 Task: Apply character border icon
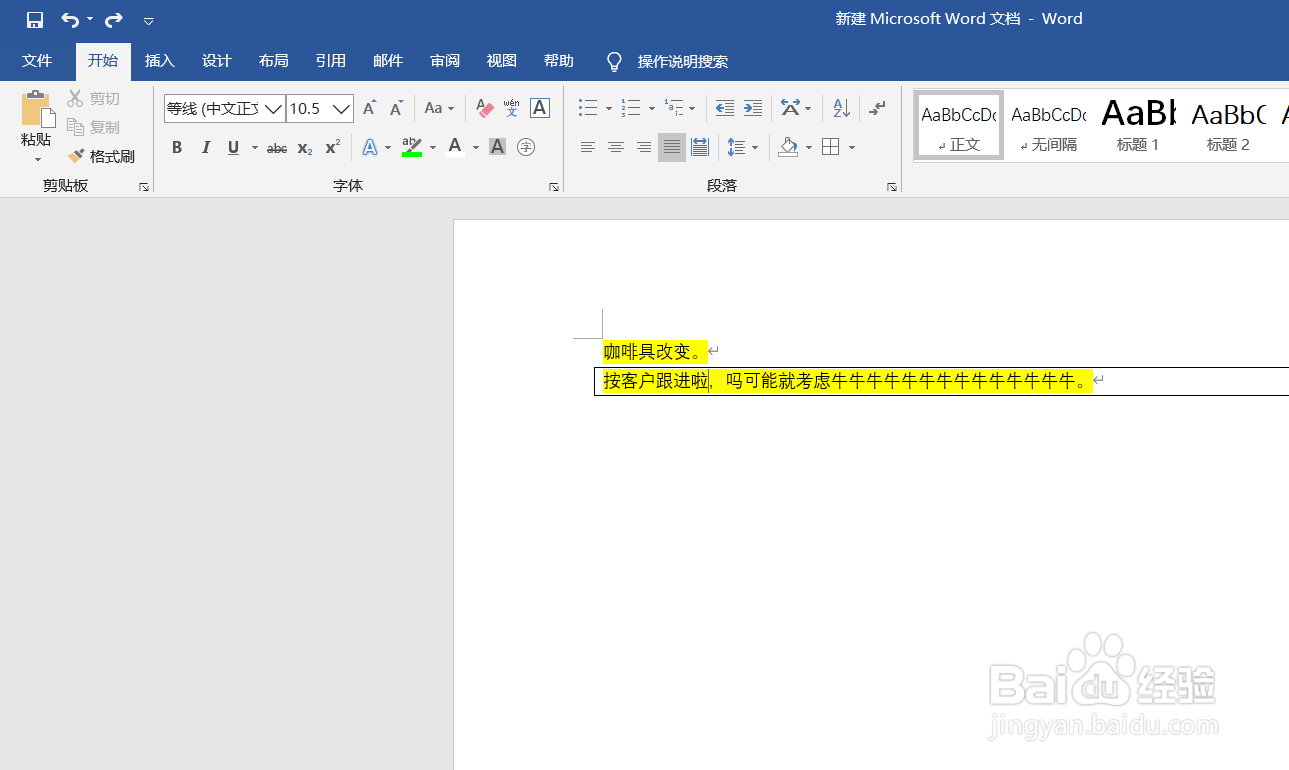pyautogui.click(x=540, y=108)
